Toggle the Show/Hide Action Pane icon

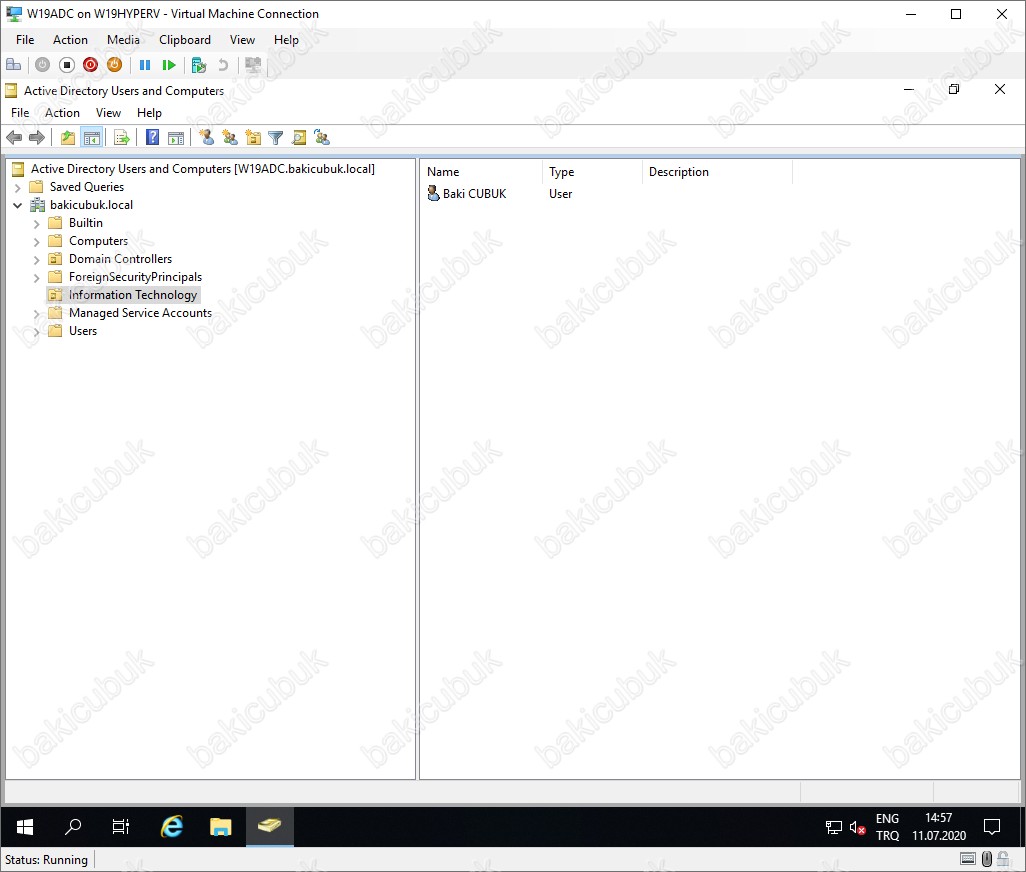coord(176,137)
